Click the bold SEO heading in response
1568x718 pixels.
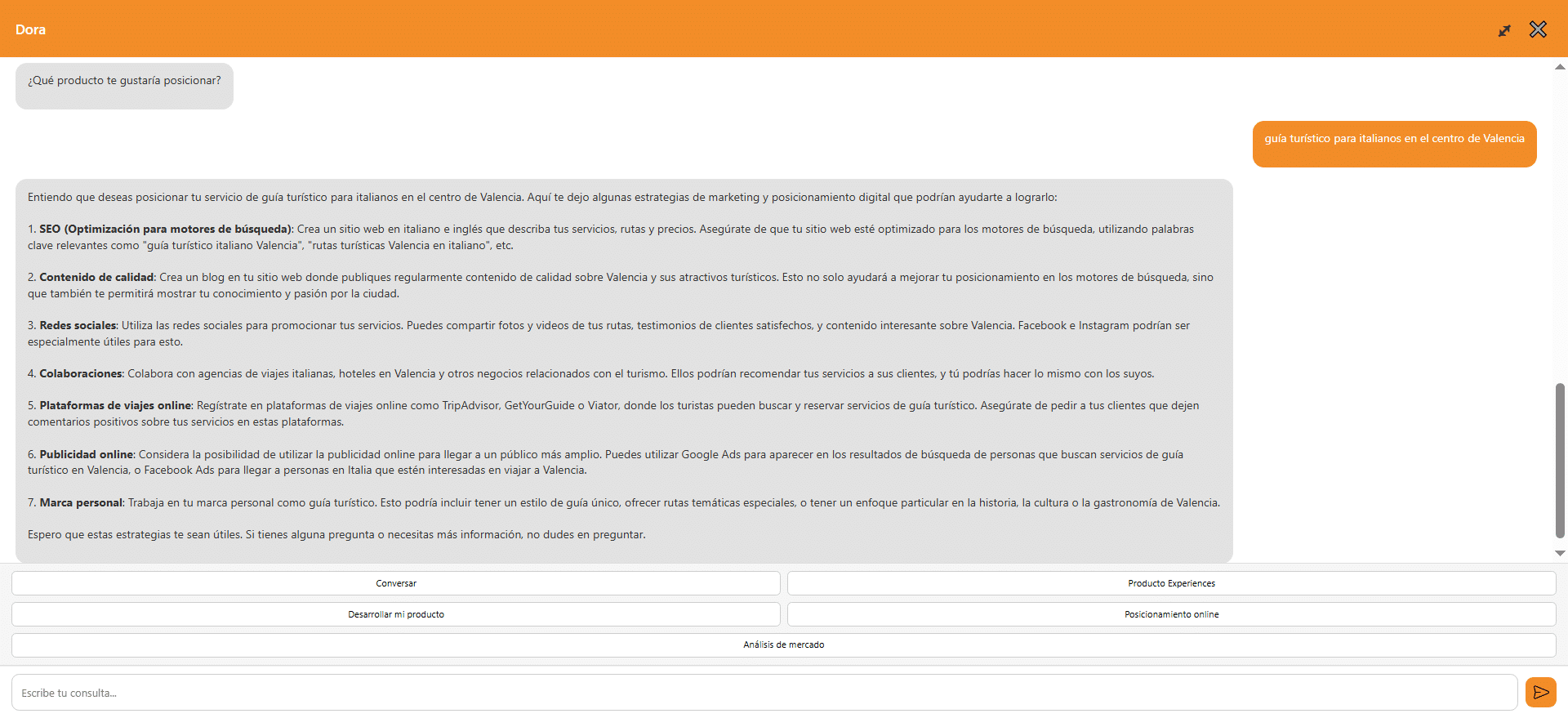tap(165, 230)
